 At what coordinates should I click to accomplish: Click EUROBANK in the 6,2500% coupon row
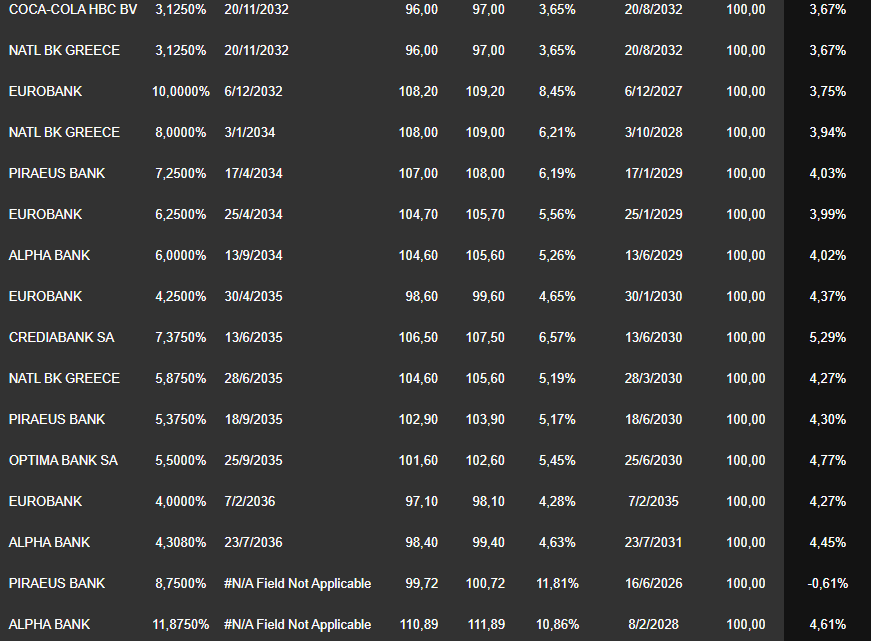point(46,214)
